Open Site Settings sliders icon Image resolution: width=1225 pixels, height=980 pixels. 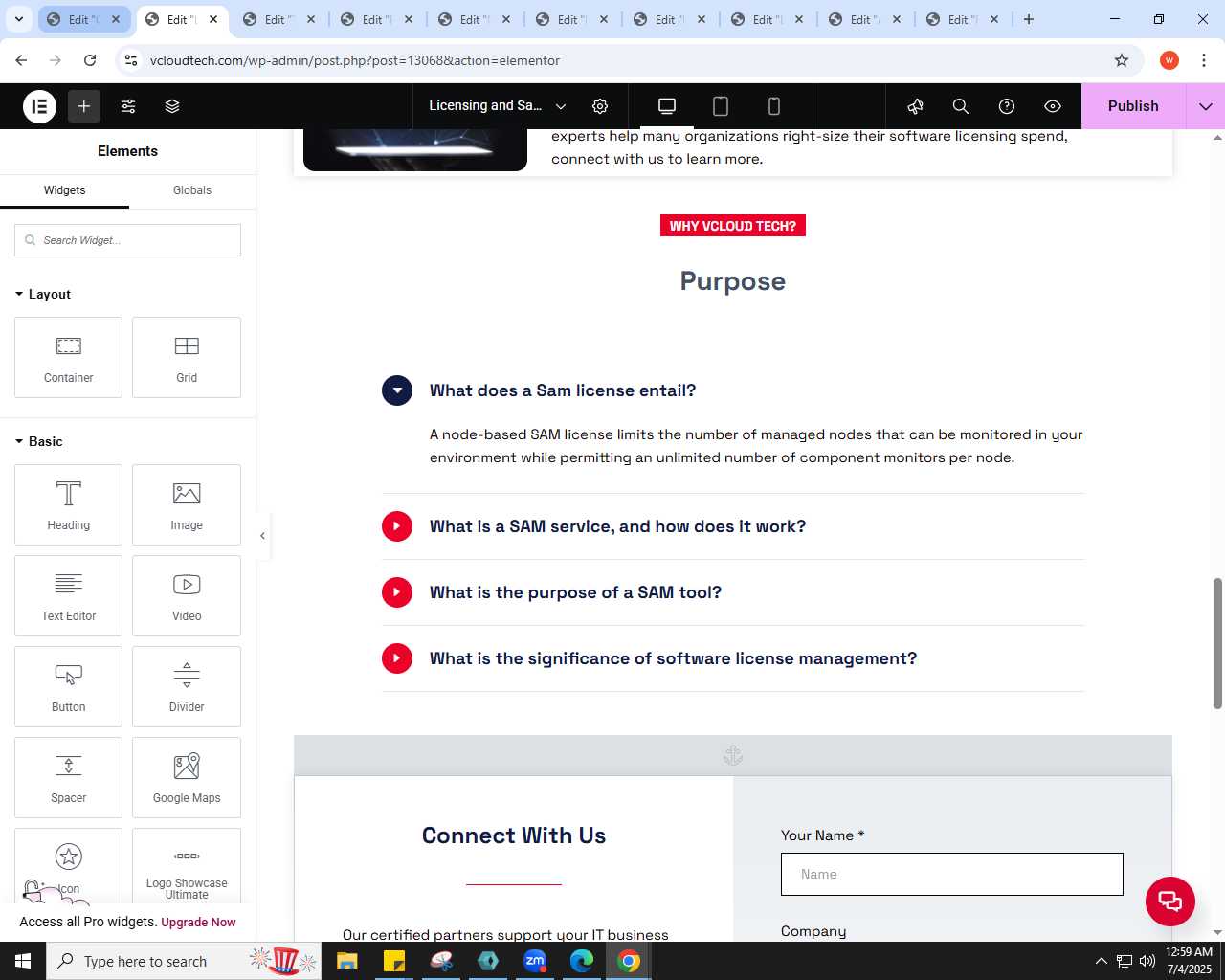(128, 106)
